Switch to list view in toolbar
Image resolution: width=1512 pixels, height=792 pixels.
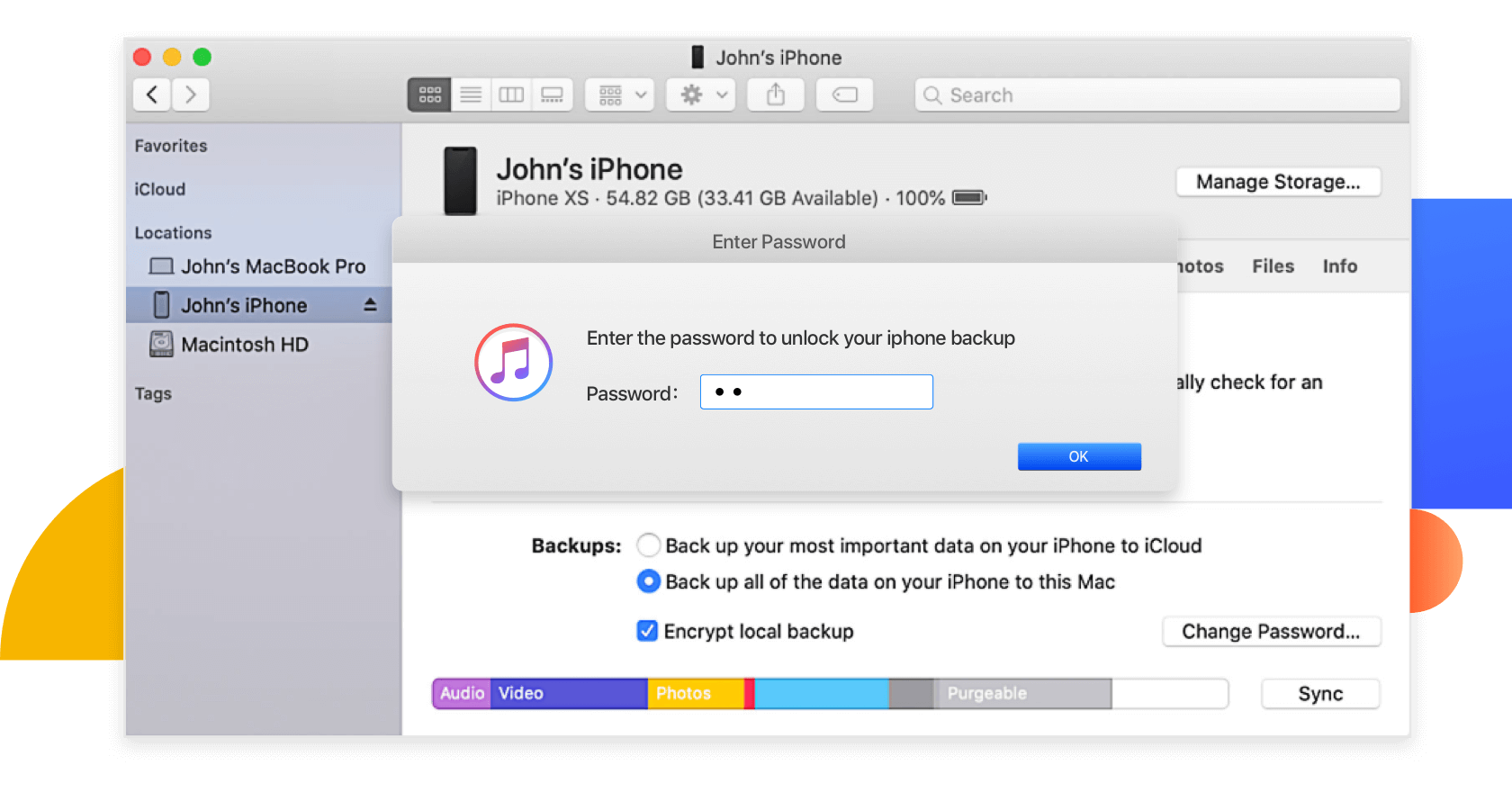click(x=471, y=94)
